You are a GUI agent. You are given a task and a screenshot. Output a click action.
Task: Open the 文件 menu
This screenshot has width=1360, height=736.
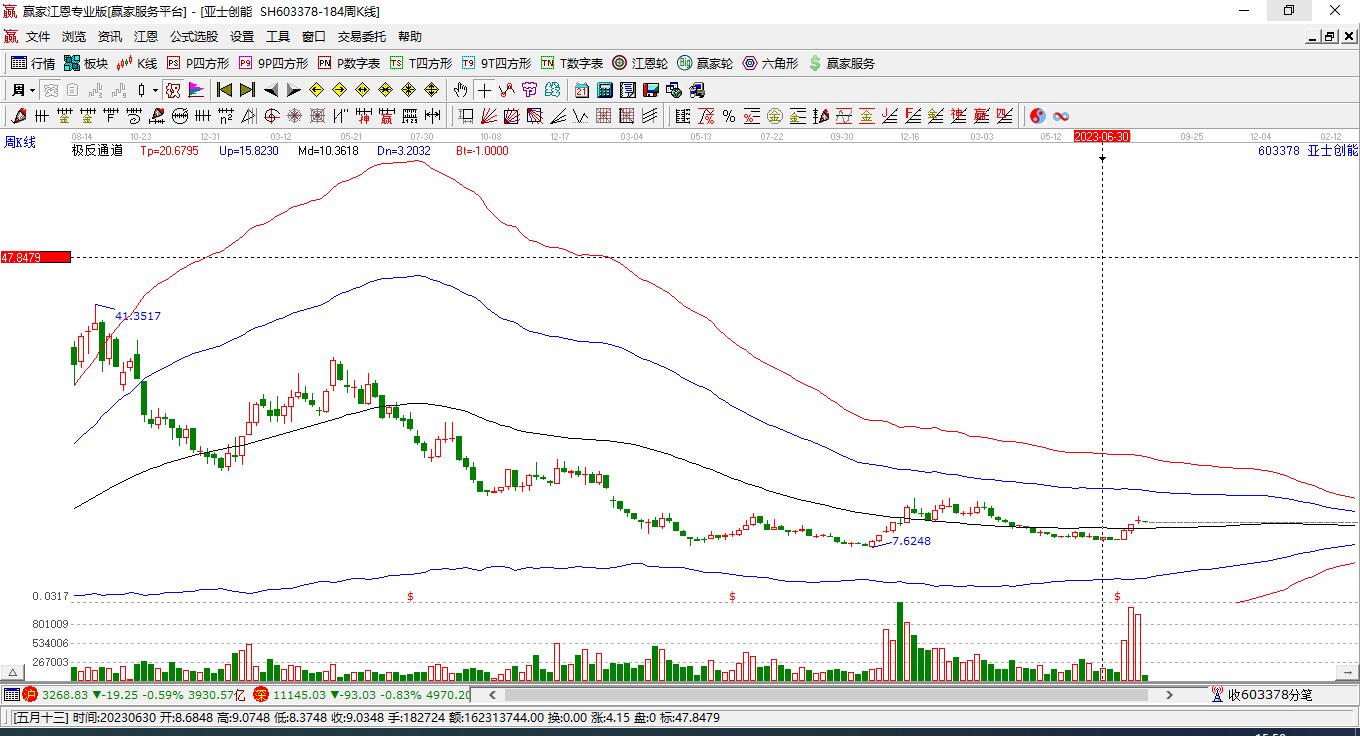38,37
